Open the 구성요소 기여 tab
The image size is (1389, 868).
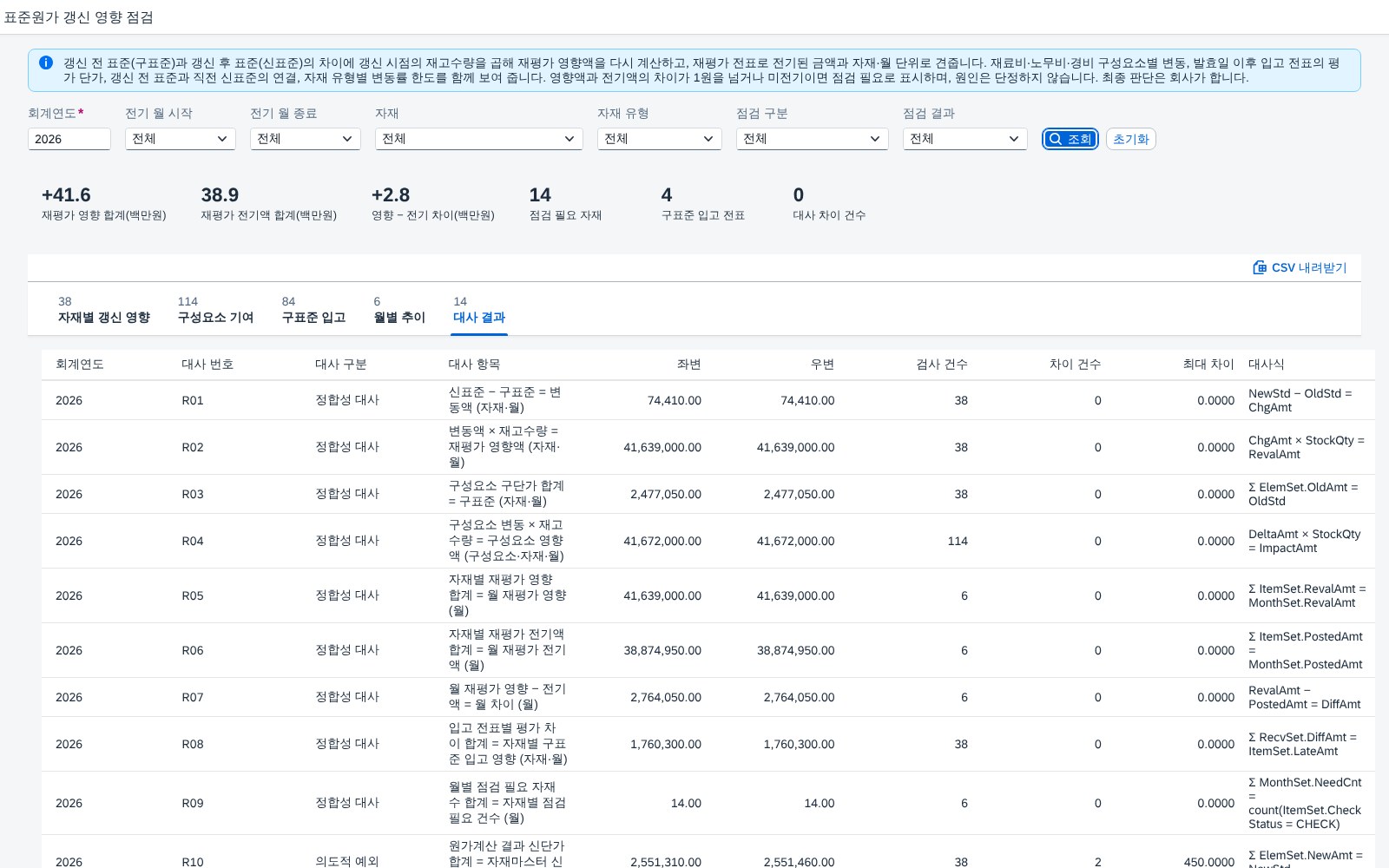[x=215, y=310]
